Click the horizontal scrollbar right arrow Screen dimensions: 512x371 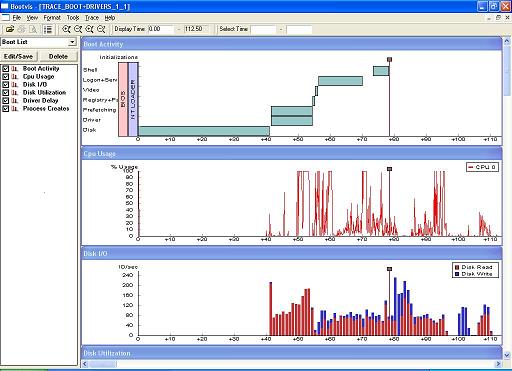coord(498,364)
